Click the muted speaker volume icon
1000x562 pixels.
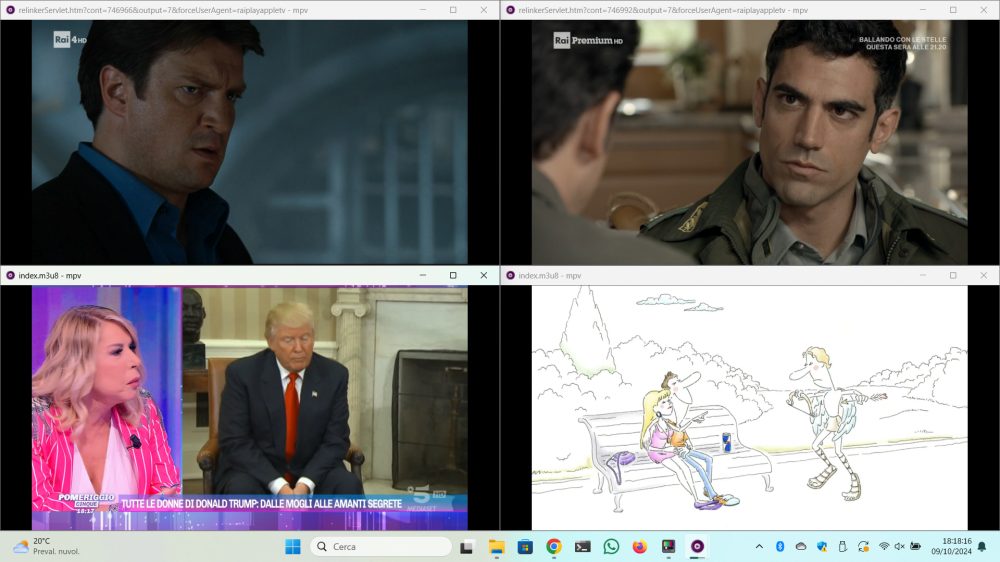point(899,547)
